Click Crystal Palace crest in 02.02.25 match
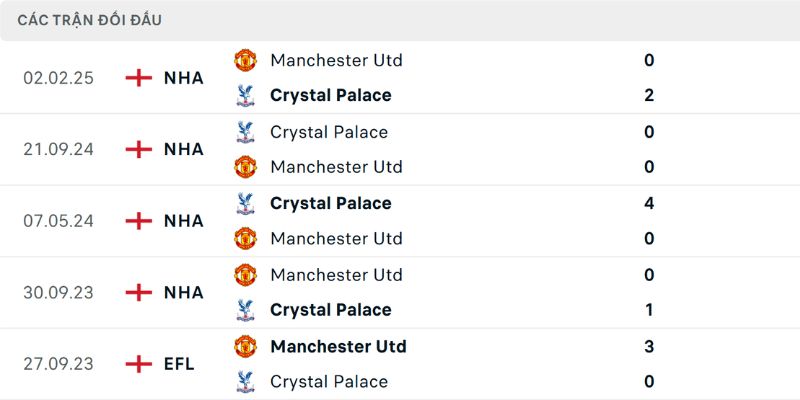The height and width of the screenshot is (400, 800). click(x=245, y=96)
